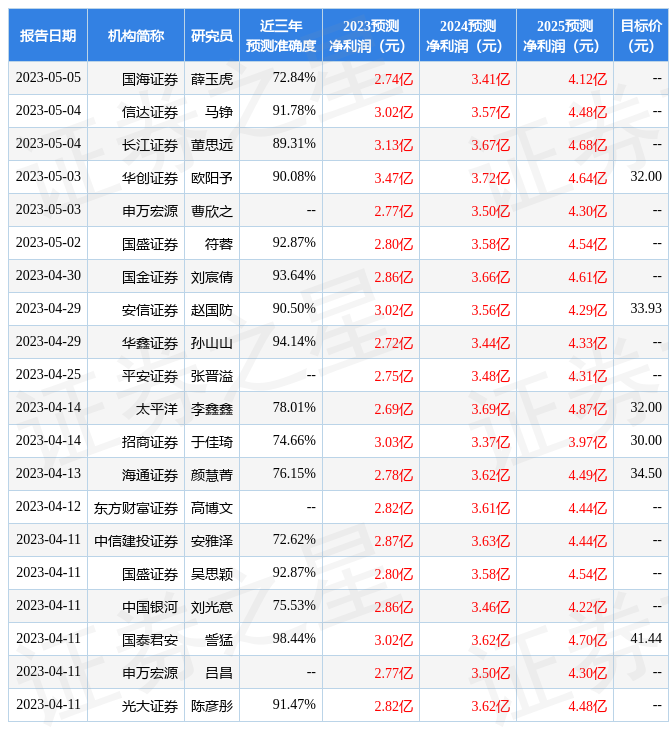Screen dimensions: 669x730
Task: Click researcher name 訾猛
Action: (219, 640)
